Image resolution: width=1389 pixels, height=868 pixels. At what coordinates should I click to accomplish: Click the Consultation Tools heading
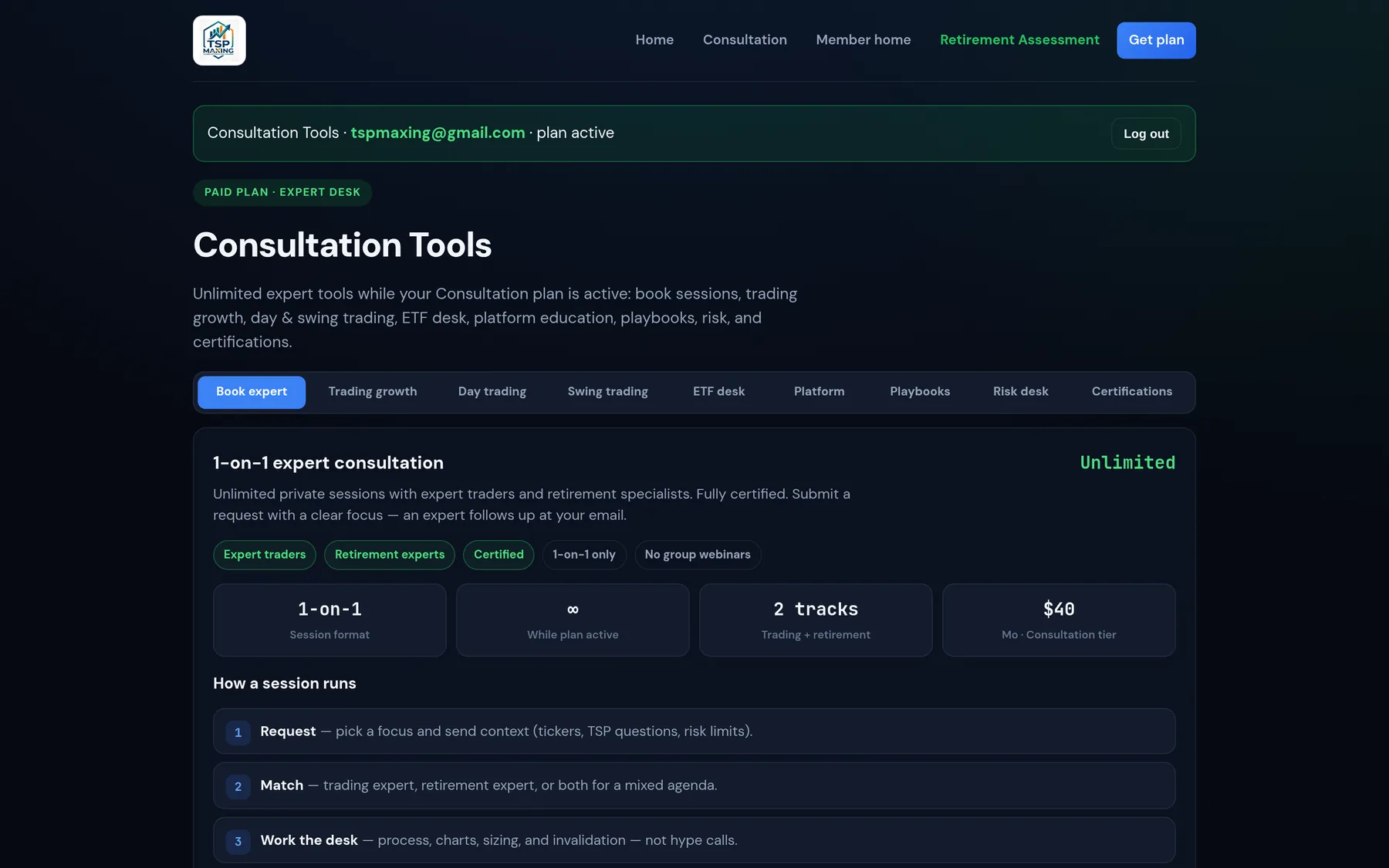(x=342, y=245)
